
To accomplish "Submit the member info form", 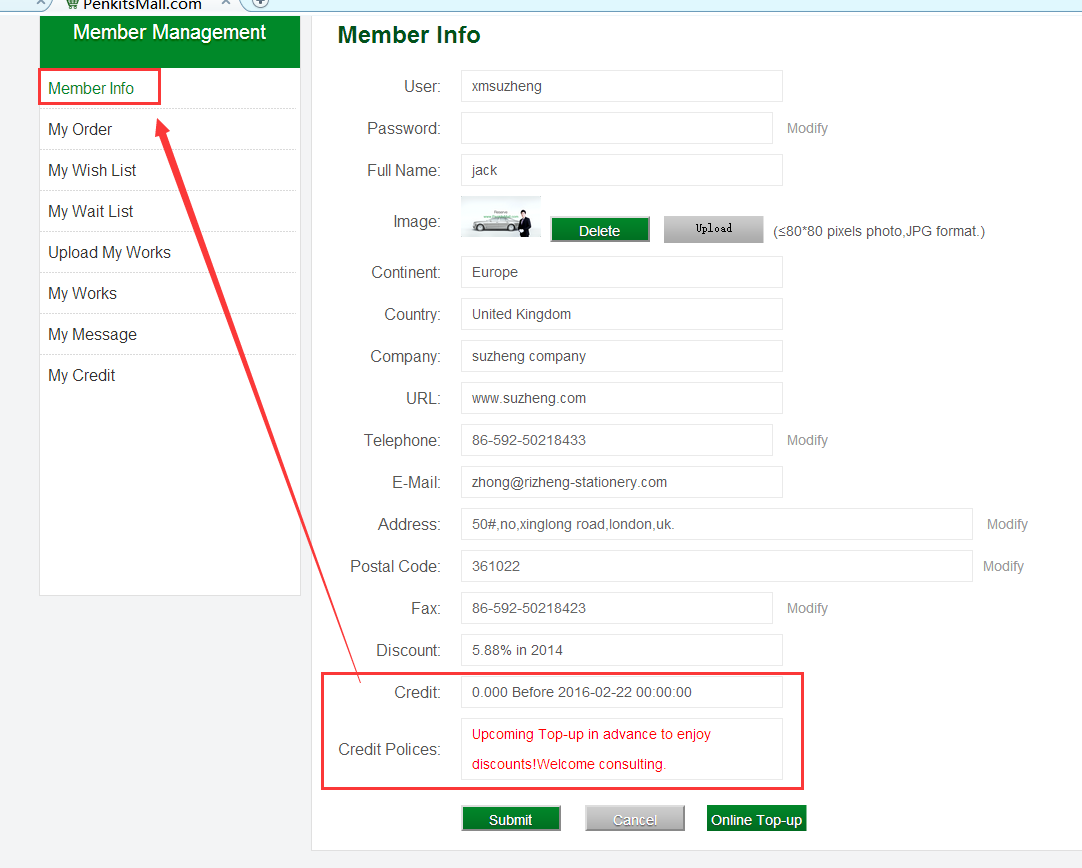I will pyautogui.click(x=511, y=819).
